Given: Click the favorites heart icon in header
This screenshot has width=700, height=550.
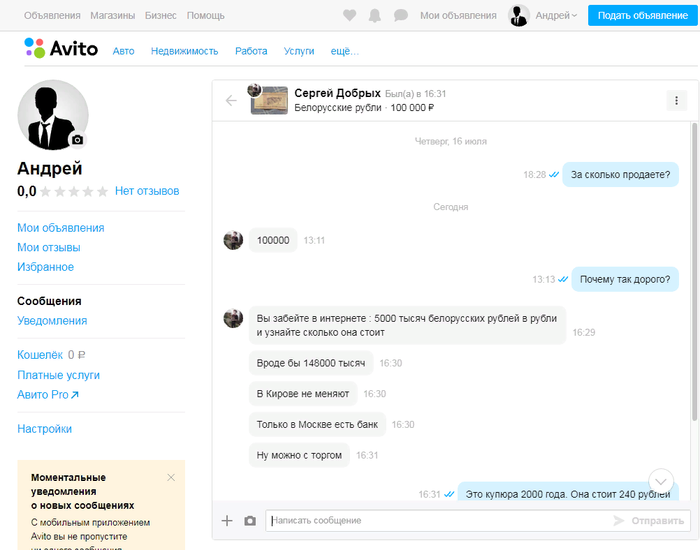Looking at the screenshot, I should (349, 16).
